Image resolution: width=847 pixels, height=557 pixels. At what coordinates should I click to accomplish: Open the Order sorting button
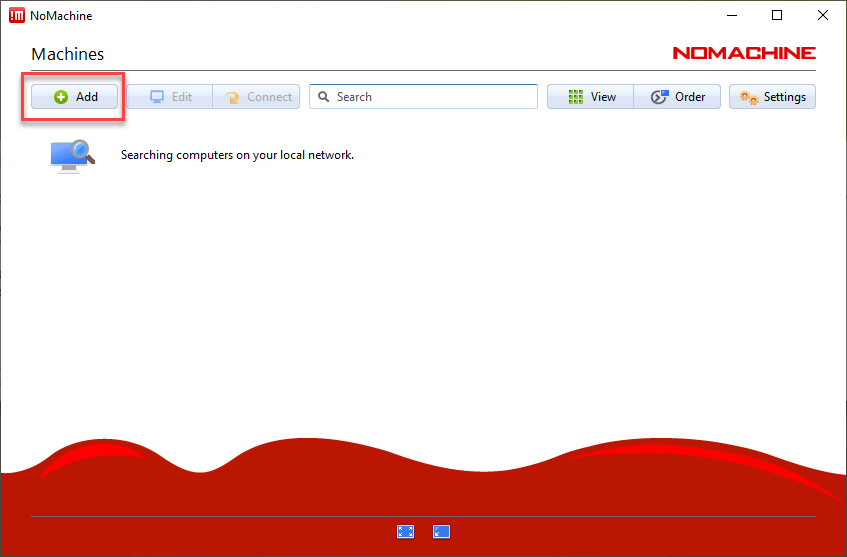(x=677, y=97)
